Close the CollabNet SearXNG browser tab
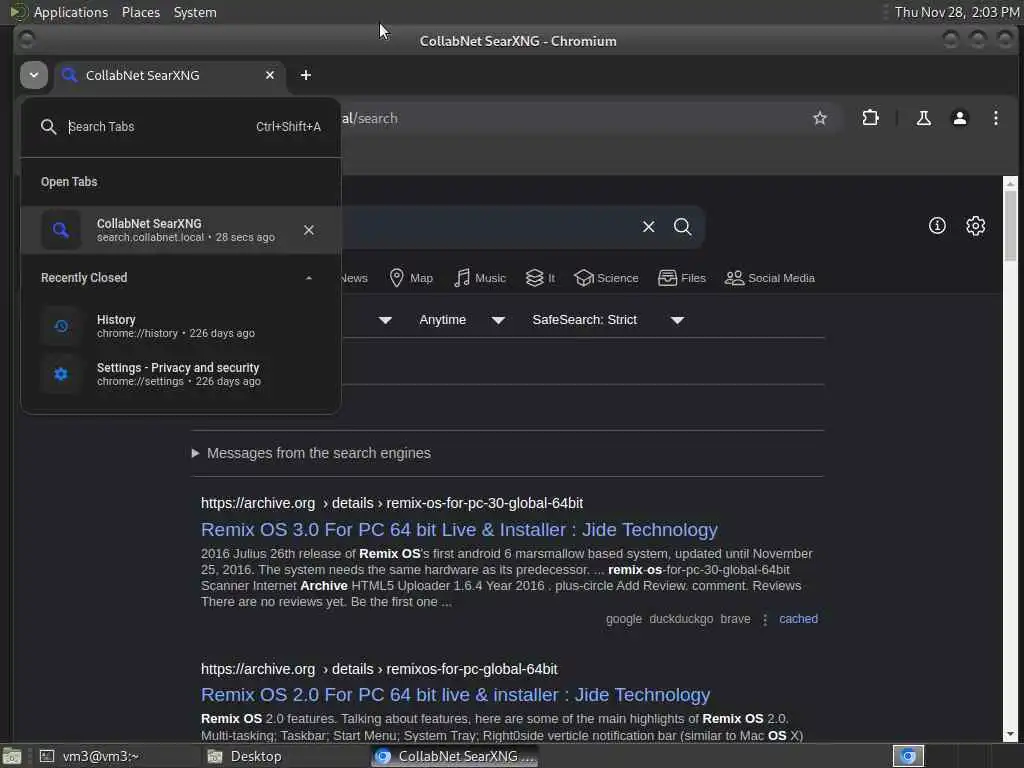The width and height of the screenshot is (1024, 768). click(x=270, y=75)
